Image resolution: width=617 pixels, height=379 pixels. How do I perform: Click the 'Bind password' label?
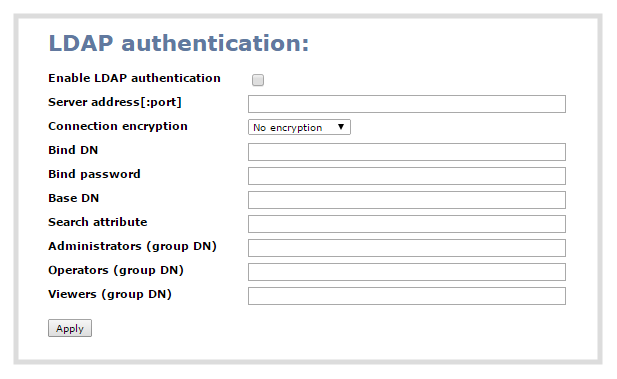[x=94, y=174]
